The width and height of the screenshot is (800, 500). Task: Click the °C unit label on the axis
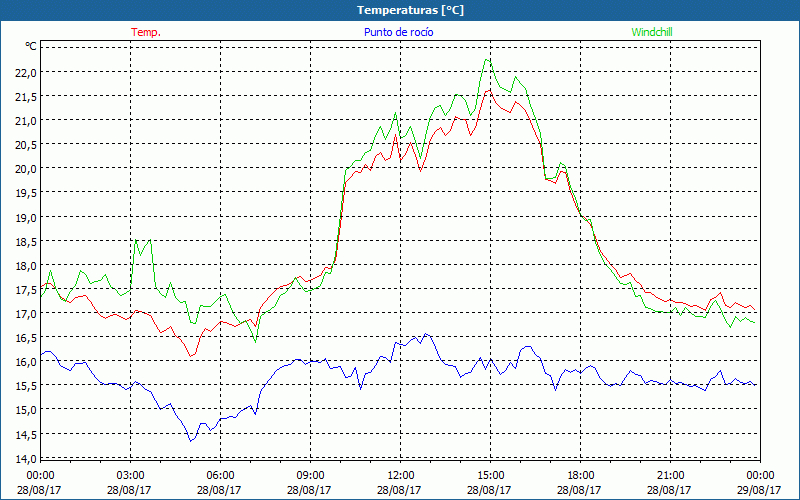tap(31, 46)
